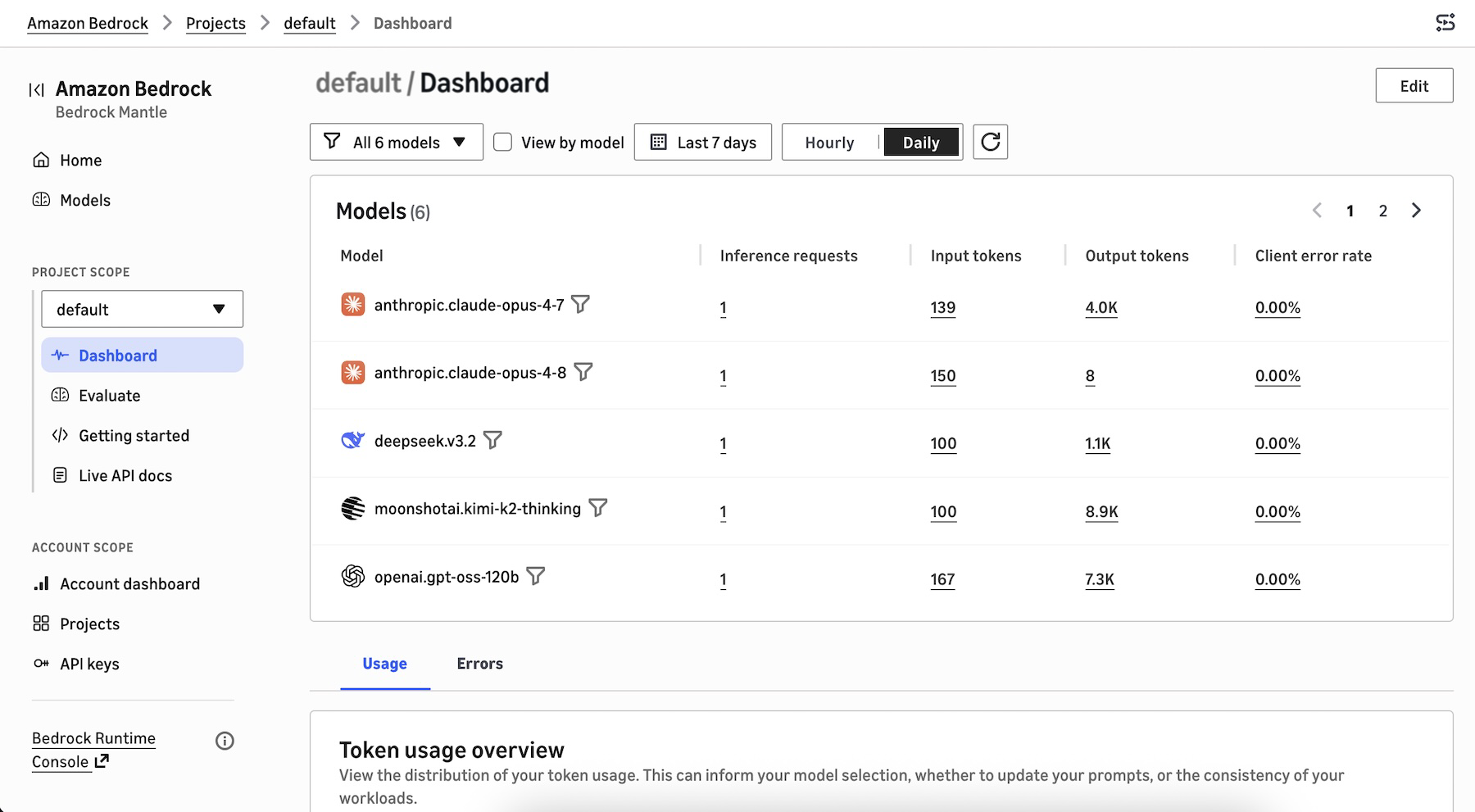Viewport: 1475px width, 812px height.
Task: Click the Moonshot AI logo
Action: coord(352,508)
